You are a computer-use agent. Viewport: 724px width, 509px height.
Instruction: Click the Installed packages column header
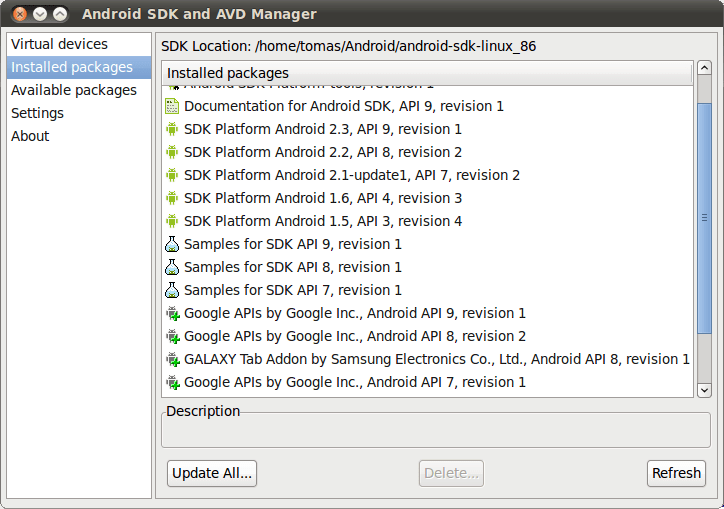[x=428, y=73]
